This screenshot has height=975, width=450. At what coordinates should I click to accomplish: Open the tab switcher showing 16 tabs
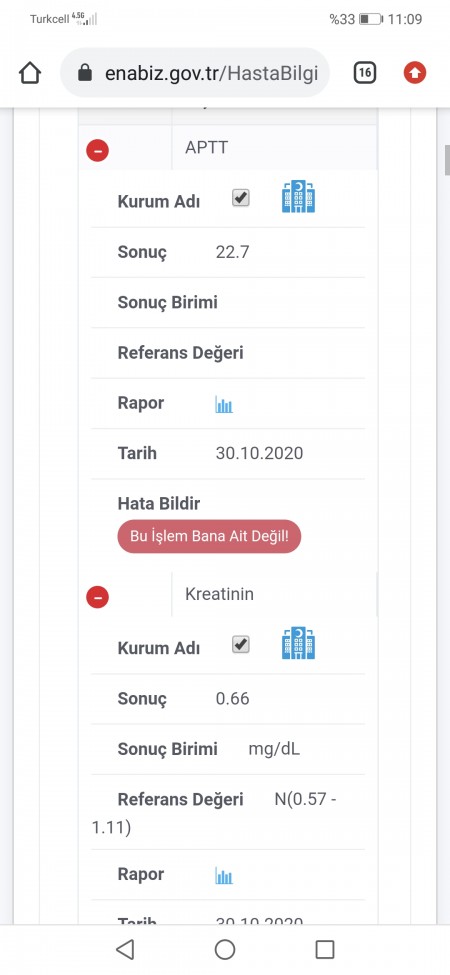pyautogui.click(x=365, y=73)
